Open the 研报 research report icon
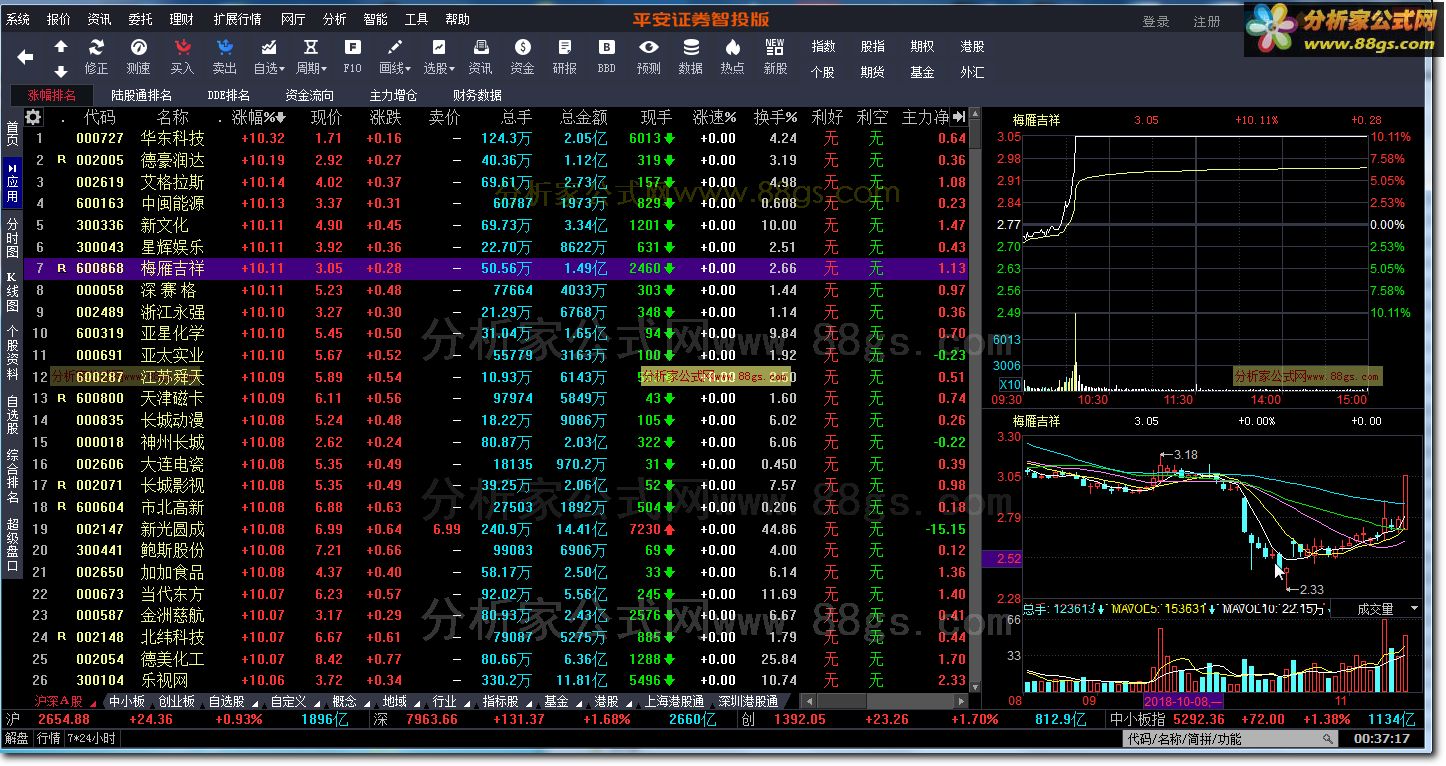This screenshot has height=766, width=1446. click(565, 56)
